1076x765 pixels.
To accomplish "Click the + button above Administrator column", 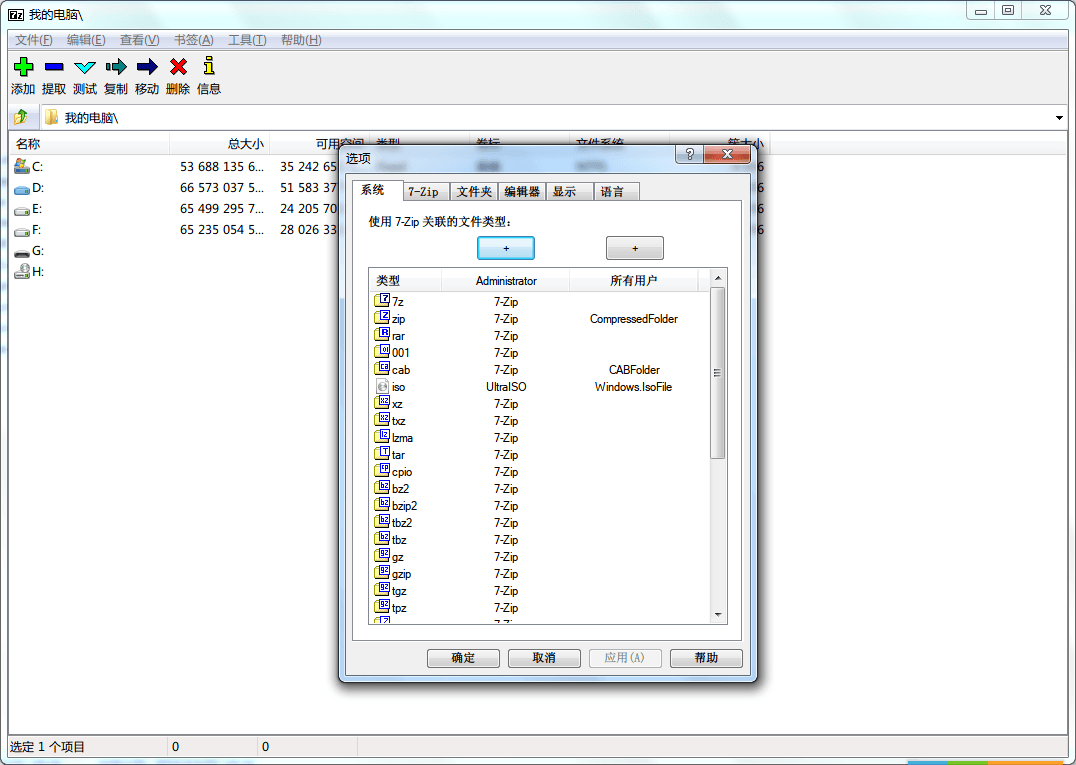I will (x=506, y=248).
